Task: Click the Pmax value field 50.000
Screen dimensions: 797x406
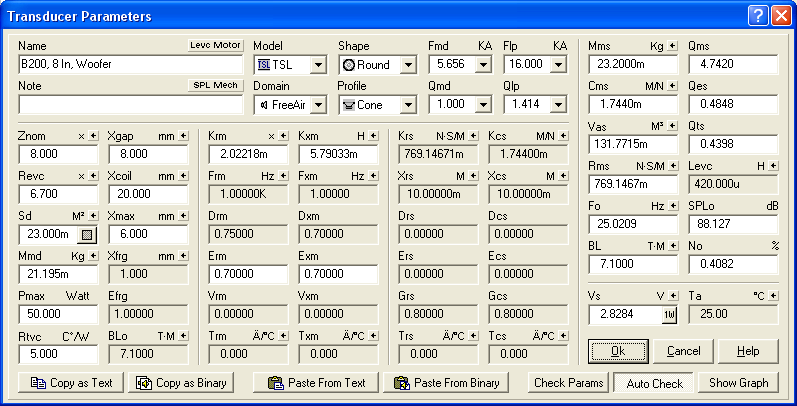Action: pyautogui.click(x=58, y=314)
